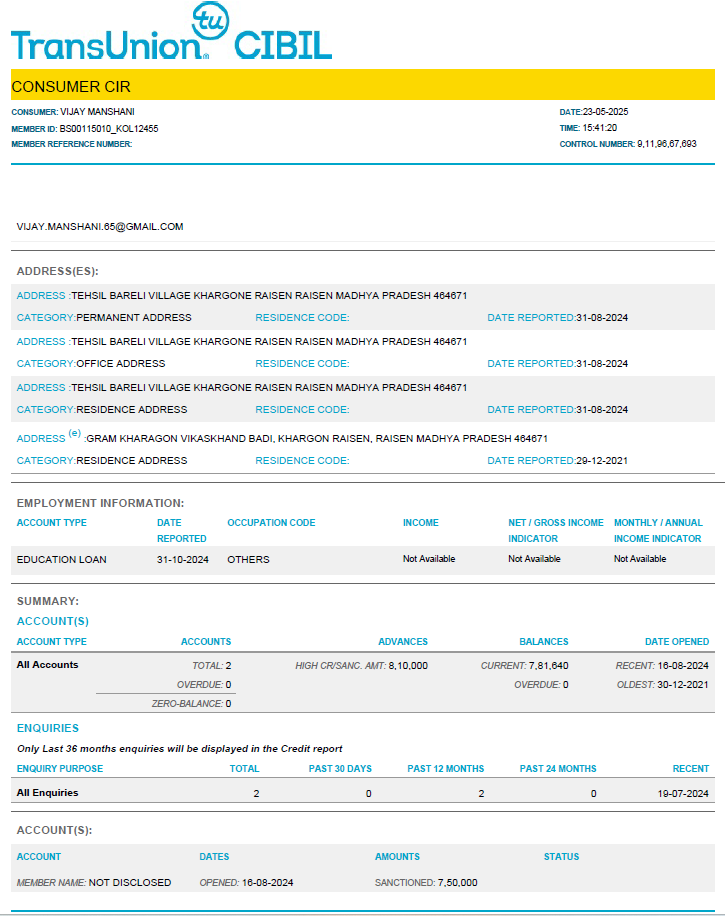
Task: Click the recent enquiry date 19-07-2024
Action: click(683, 793)
